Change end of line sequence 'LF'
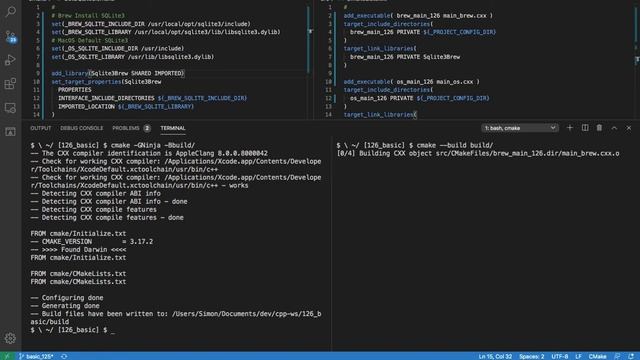Viewport: 640px width, 360px height. click(578, 356)
